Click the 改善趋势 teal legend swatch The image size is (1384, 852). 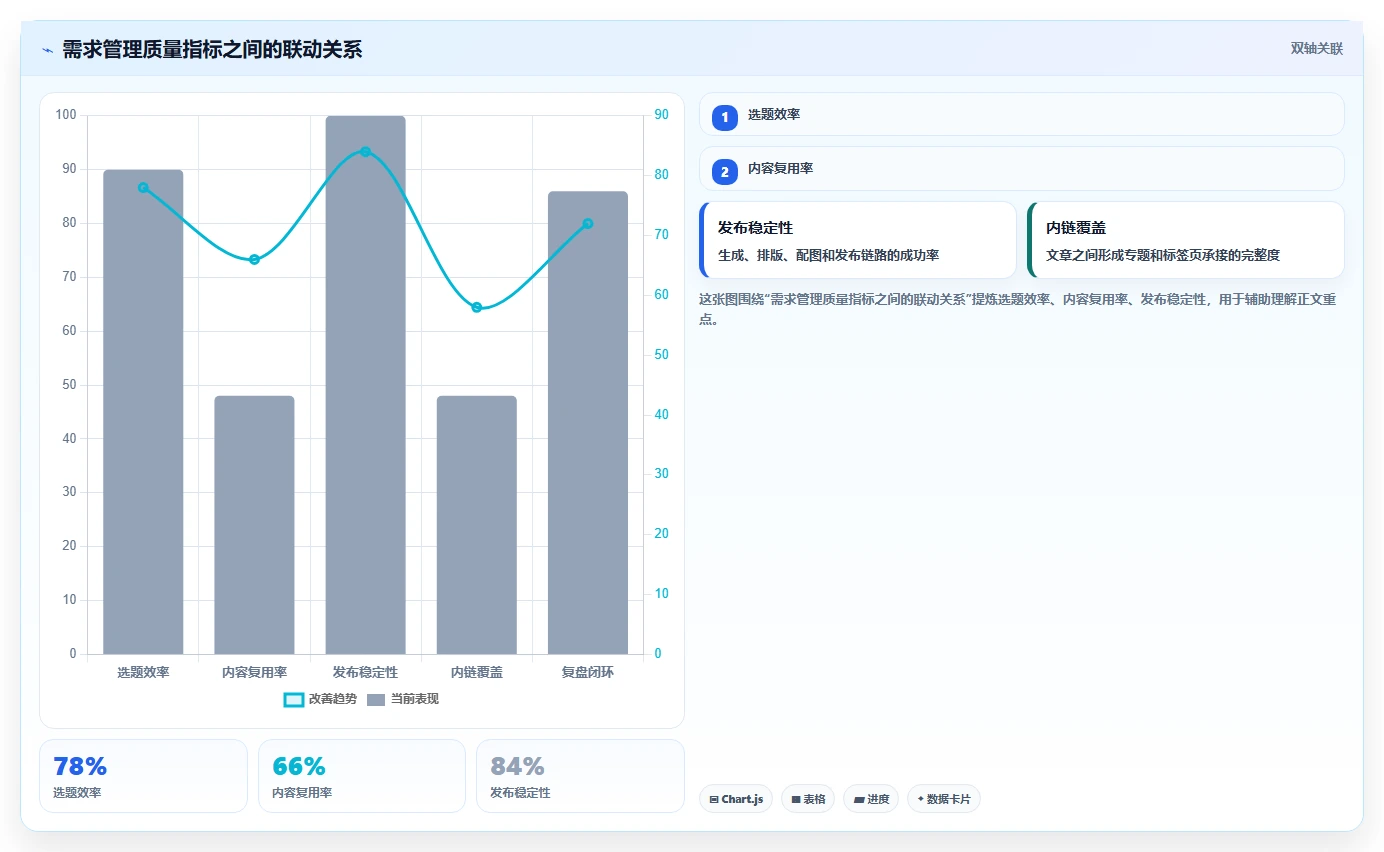point(294,700)
